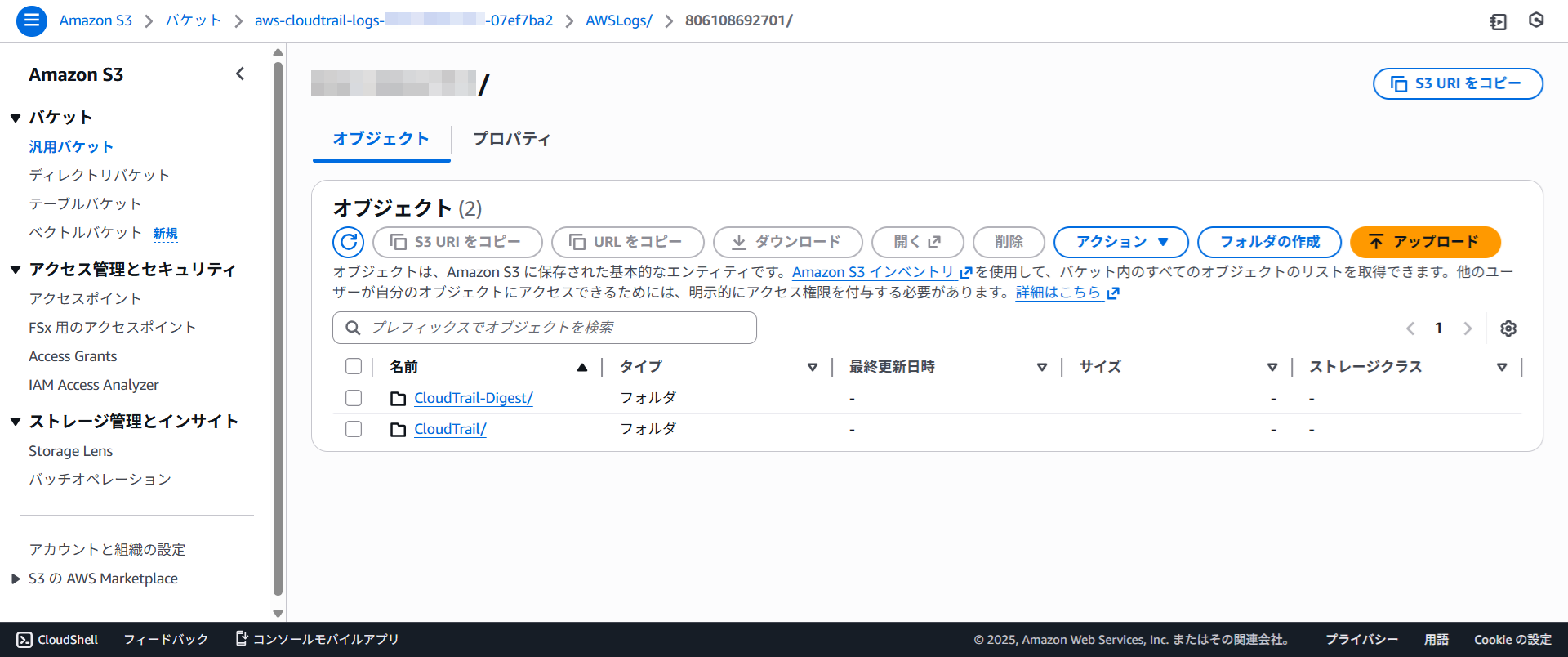This screenshot has width=1568, height=657.
Task: Click the アップロード button
Action: [1424, 242]
